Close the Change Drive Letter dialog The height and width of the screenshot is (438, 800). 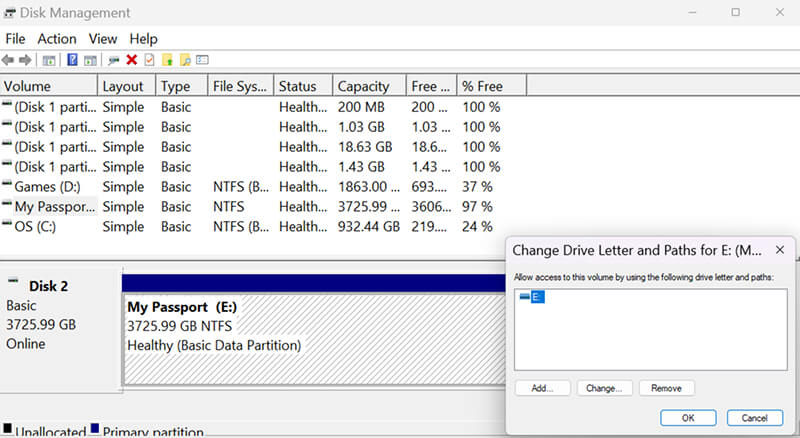coord(780,250)
